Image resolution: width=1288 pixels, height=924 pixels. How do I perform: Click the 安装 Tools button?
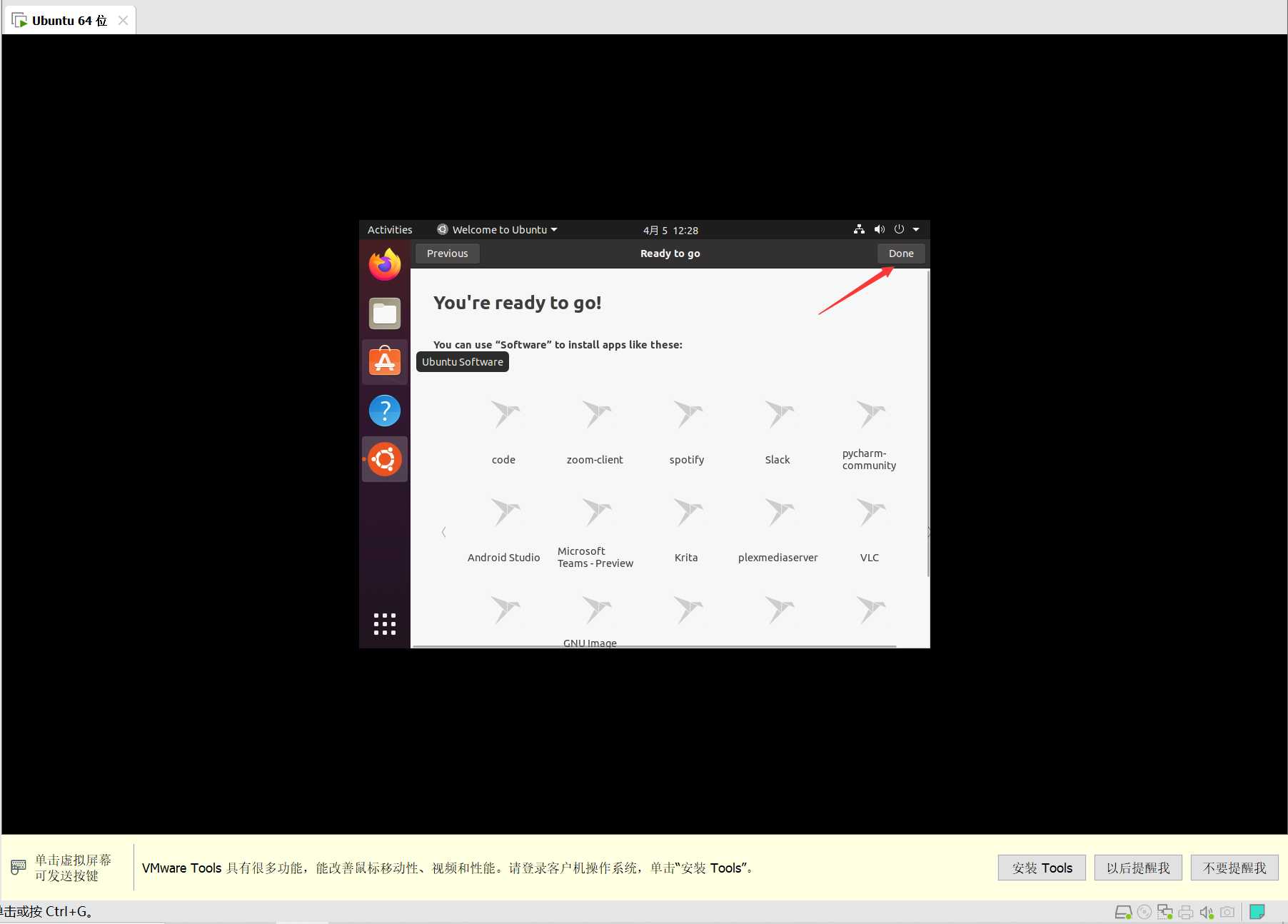pyautogui.click(x=1042, y=868)
